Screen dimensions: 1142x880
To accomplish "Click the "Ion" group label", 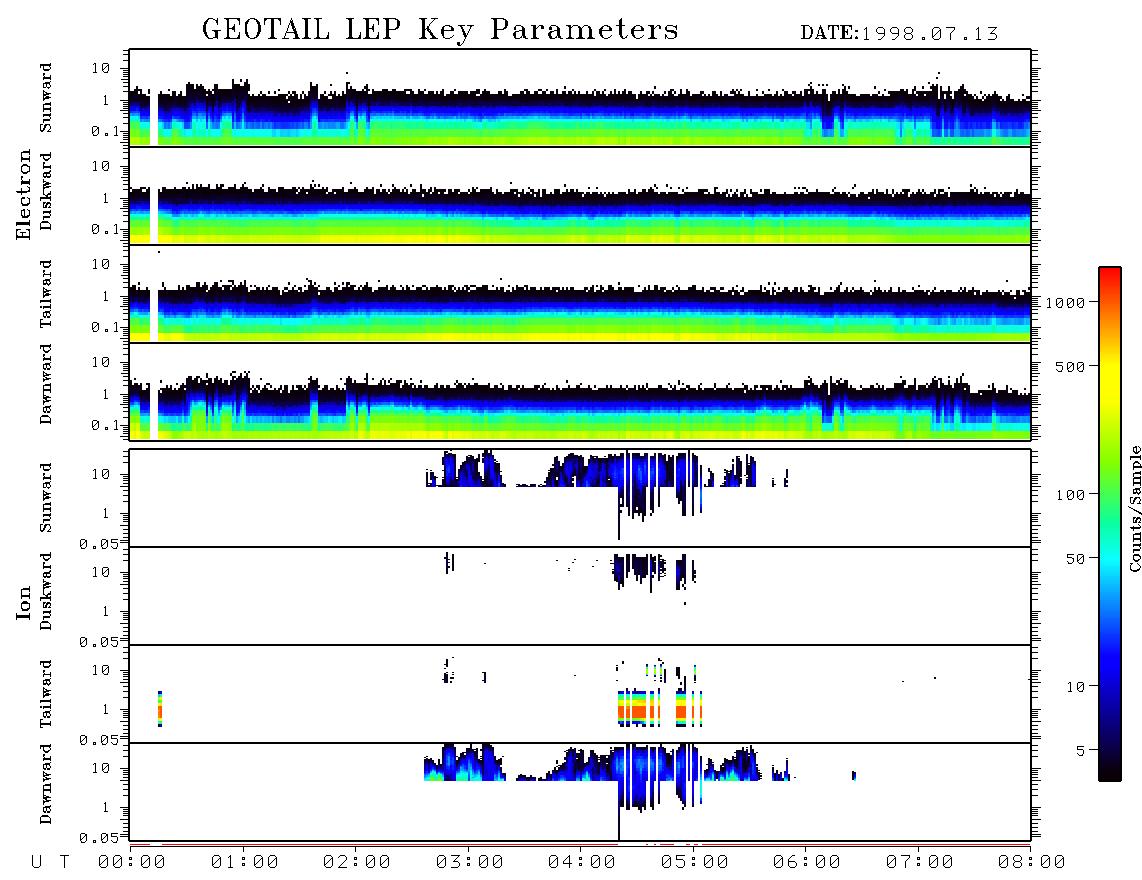I will pos(24,602).
